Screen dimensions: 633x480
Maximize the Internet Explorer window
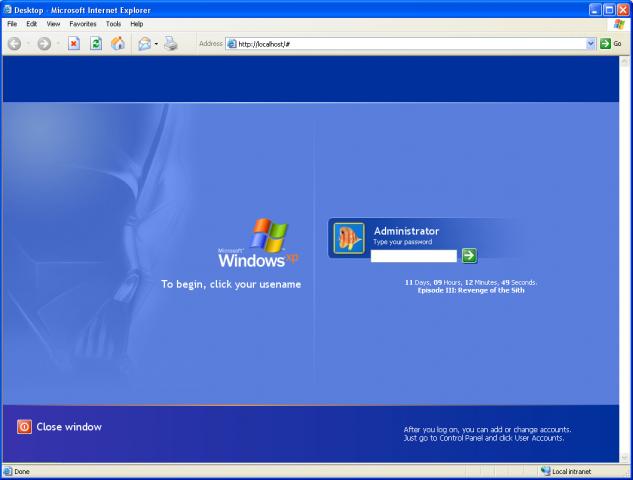point(609,10)
